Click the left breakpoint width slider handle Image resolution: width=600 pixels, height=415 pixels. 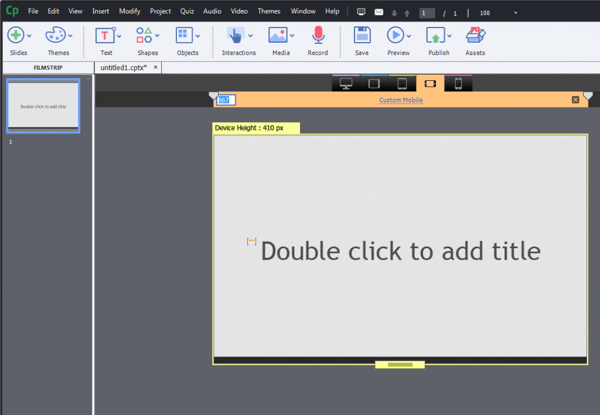point(214,96)
